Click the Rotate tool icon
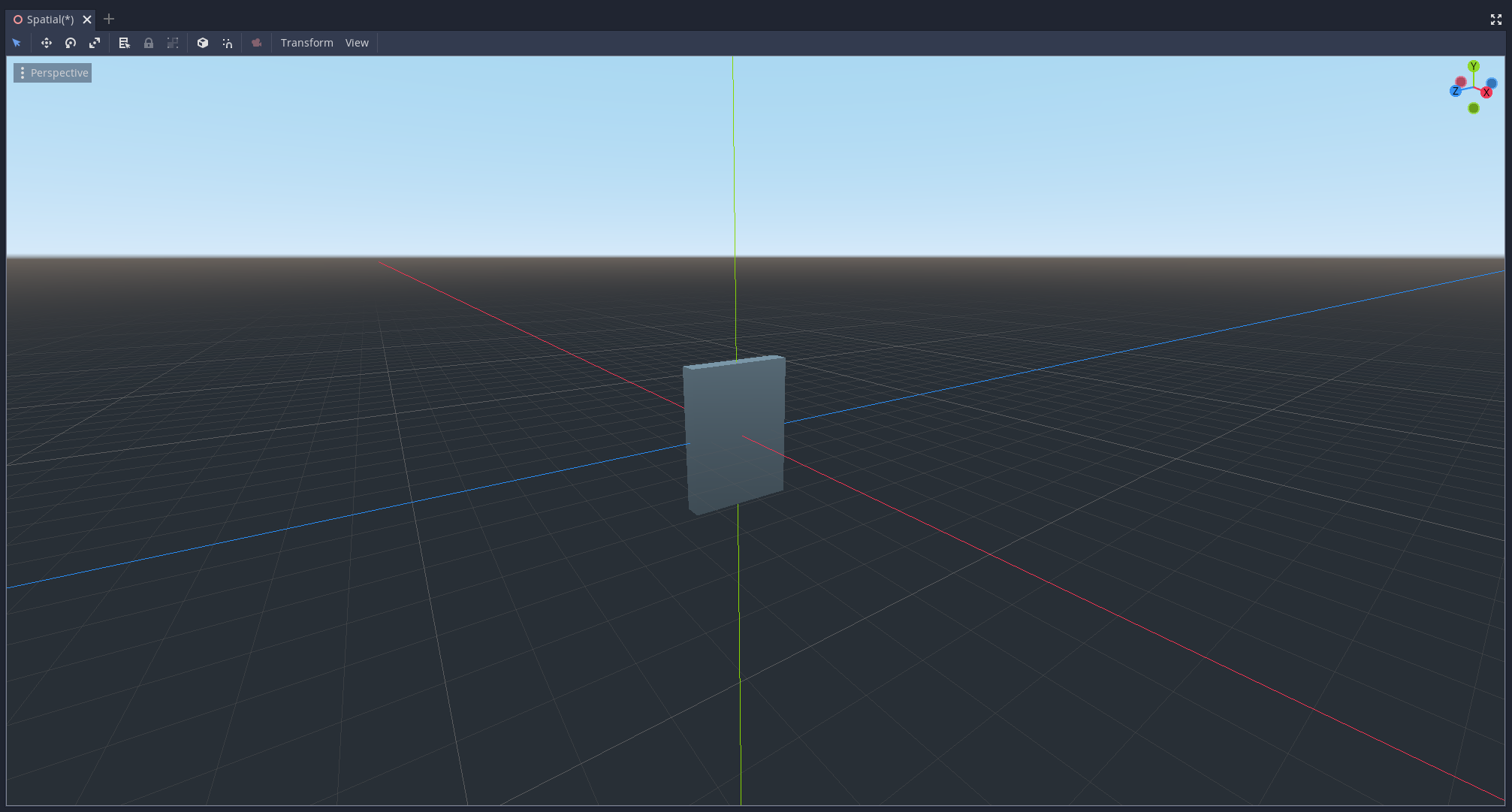 pos(71,42)
